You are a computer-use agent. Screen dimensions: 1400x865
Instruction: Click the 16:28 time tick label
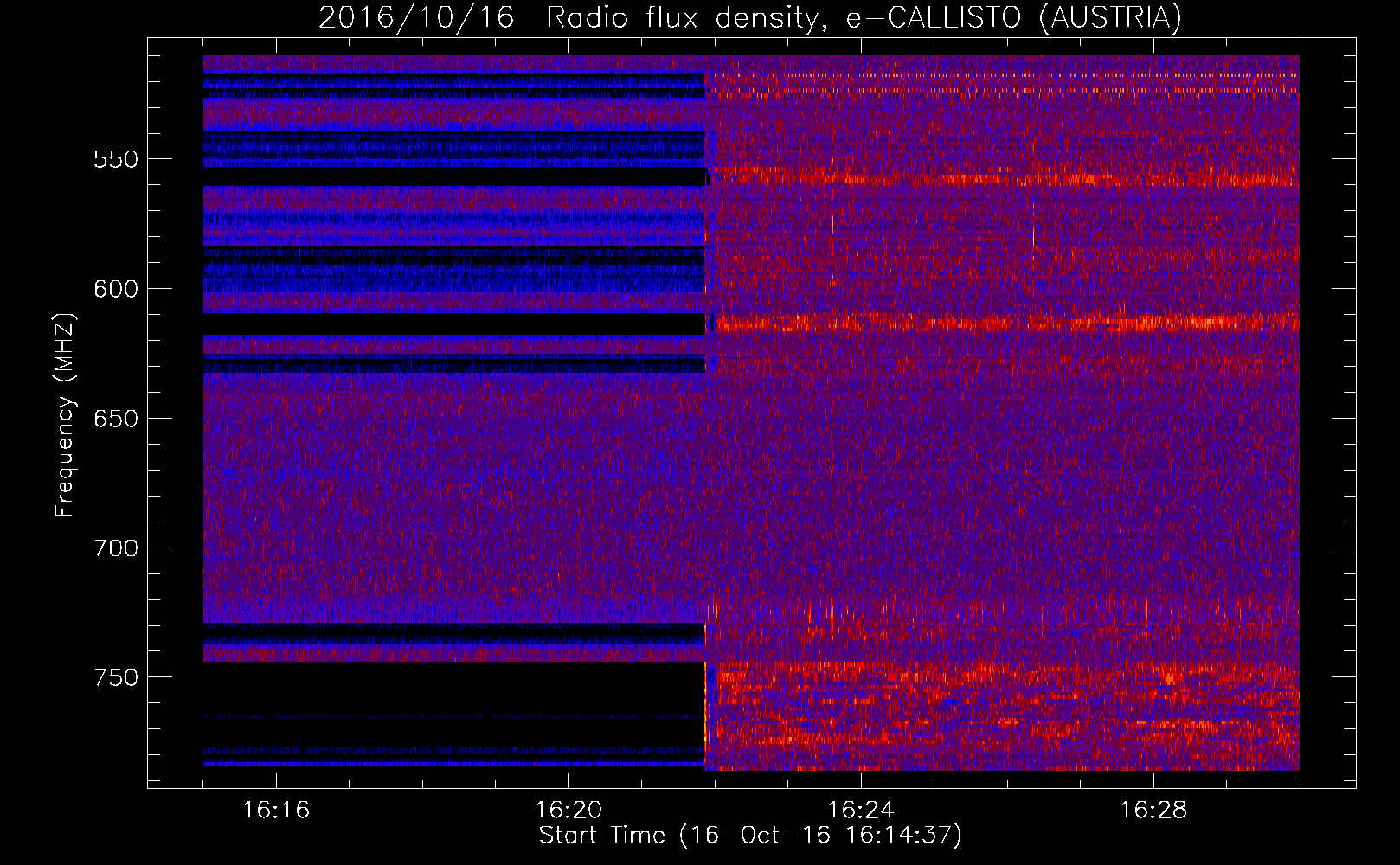click(x=1153, y=811)
